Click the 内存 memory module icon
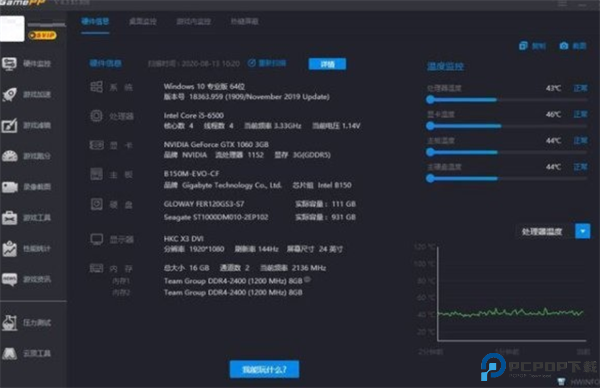600x388 pixels. [96, 268]
